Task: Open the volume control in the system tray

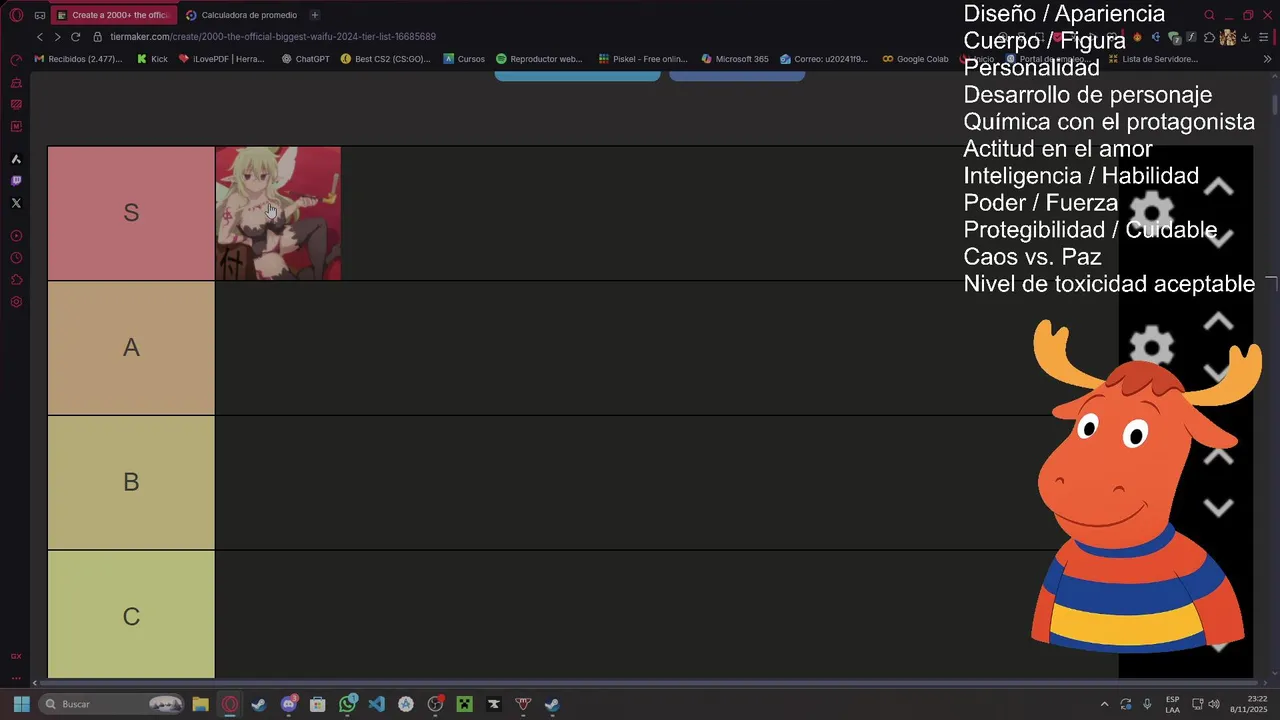Action: (x=1214, y=704)
